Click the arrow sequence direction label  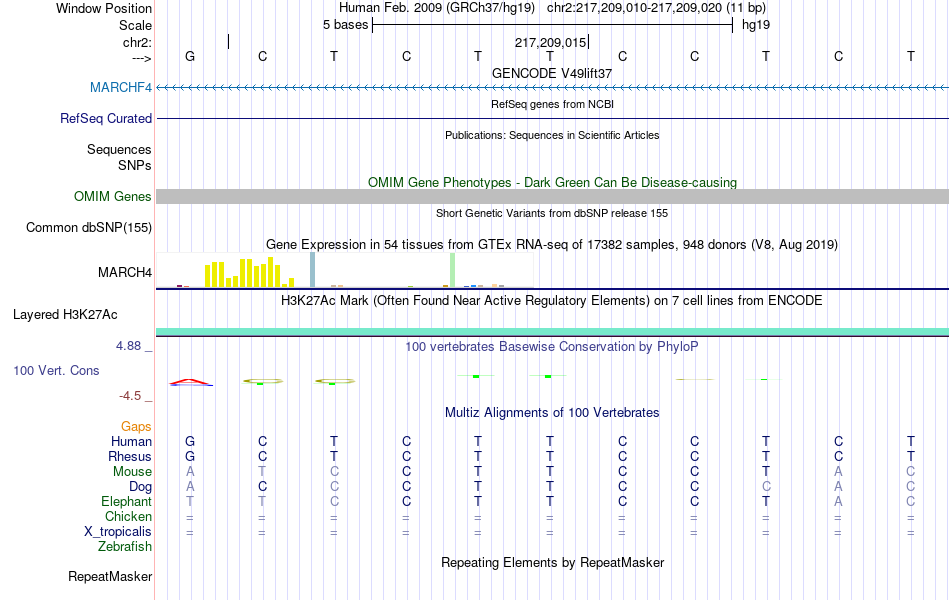pos(141,58)
